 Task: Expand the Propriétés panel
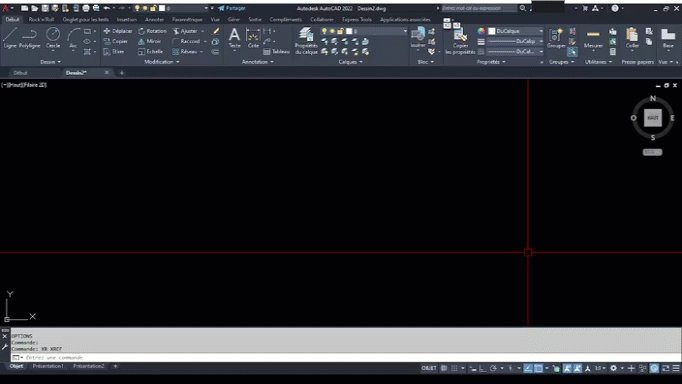(x=491, y=62)
